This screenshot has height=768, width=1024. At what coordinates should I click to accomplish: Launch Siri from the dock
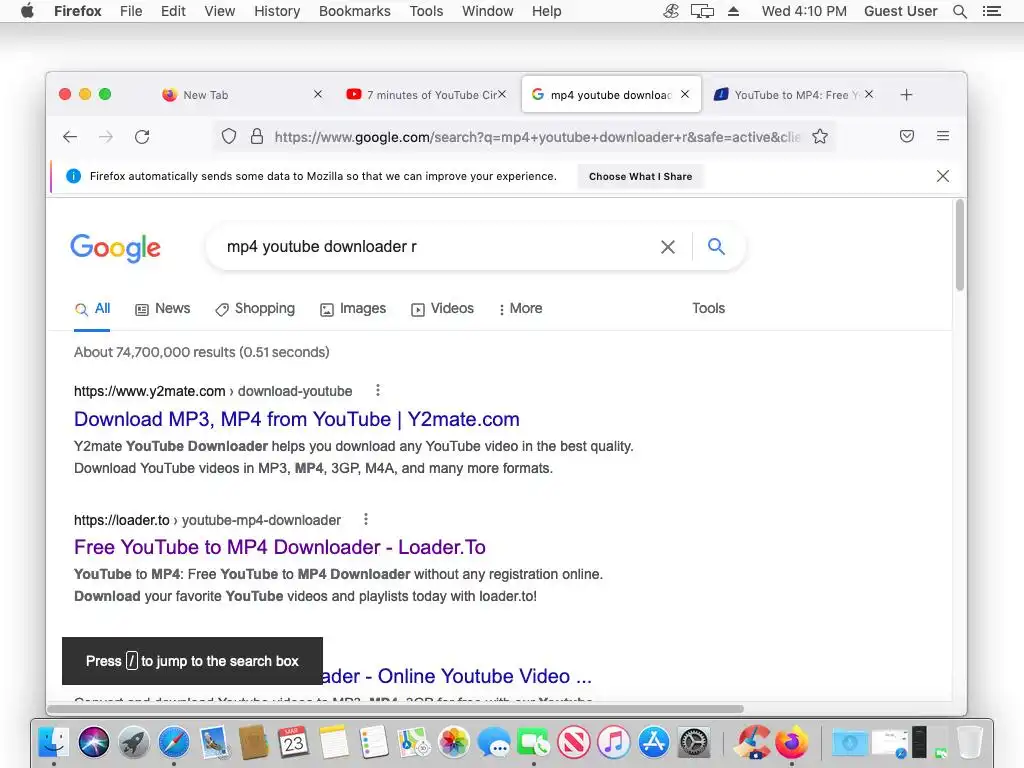click(x=93, y=742)
